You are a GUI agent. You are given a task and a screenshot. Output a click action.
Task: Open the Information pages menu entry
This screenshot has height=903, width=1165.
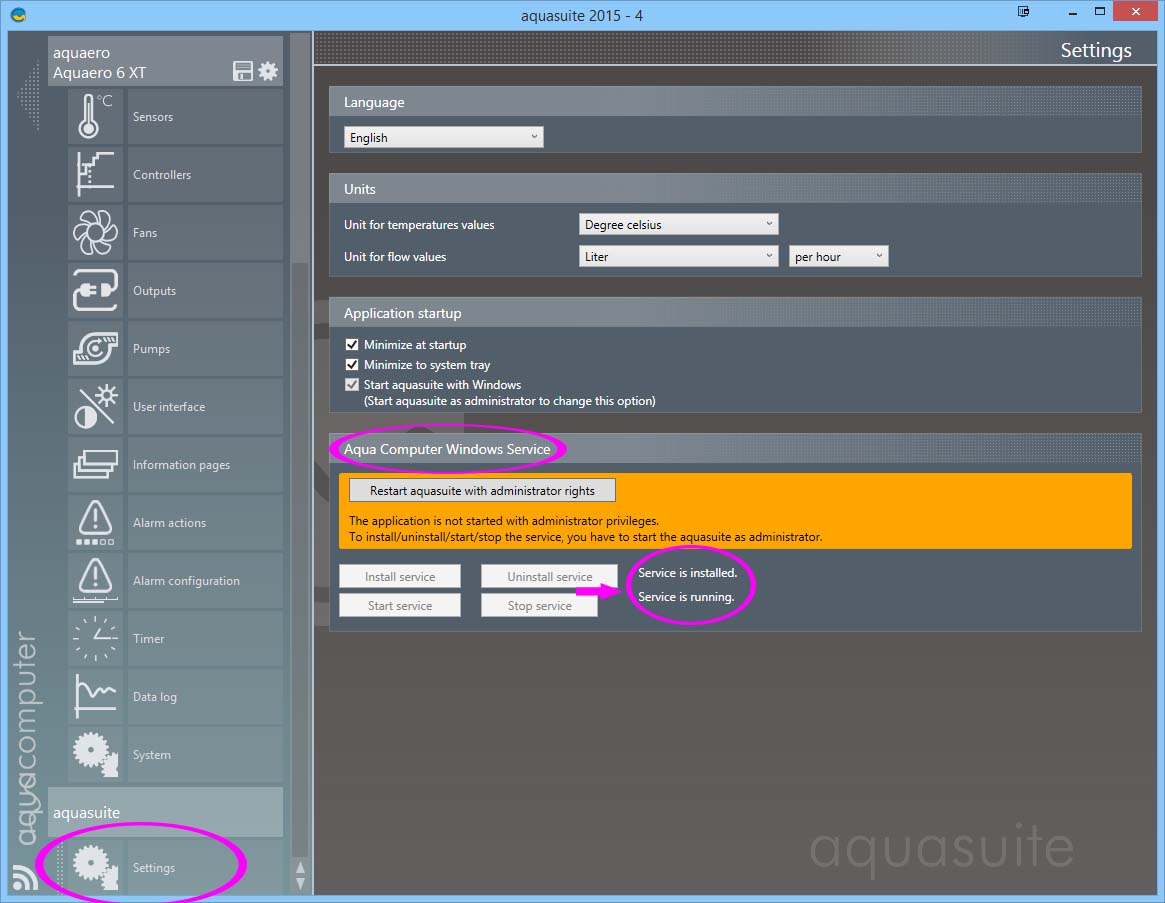pos(205,465)
